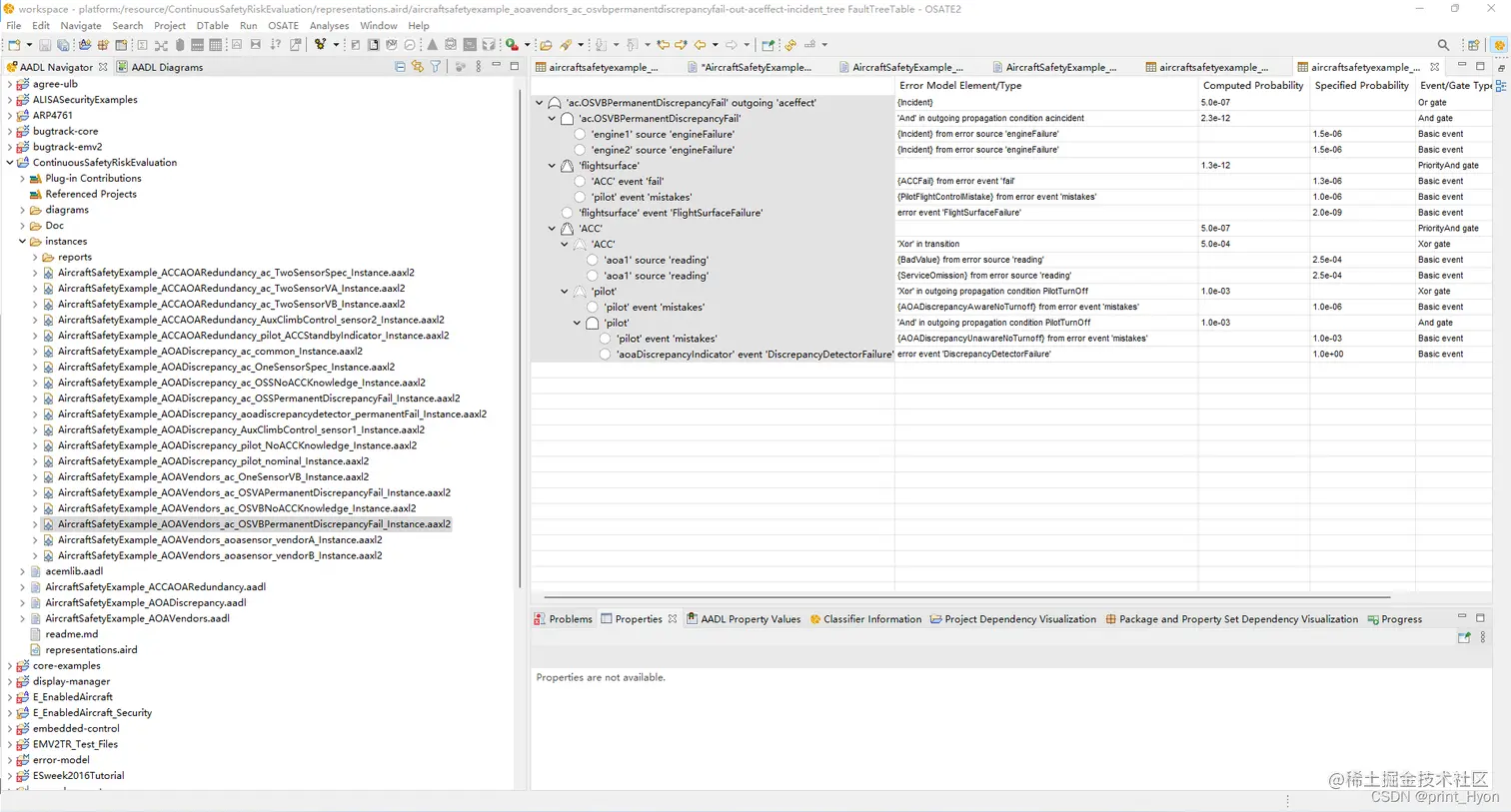Open the toolbar Search magnifier icon

(1443, 45)
